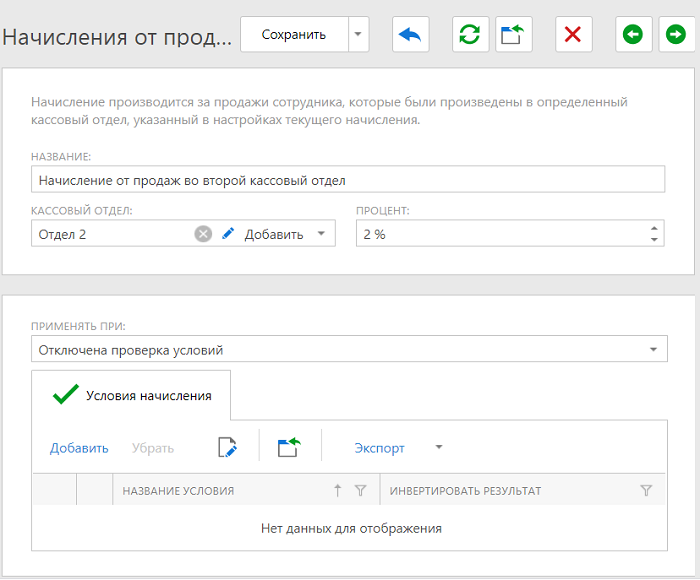Click the blue undo arrow icon
The width and height of the screenshot is (700, 580).
[410, 34]
